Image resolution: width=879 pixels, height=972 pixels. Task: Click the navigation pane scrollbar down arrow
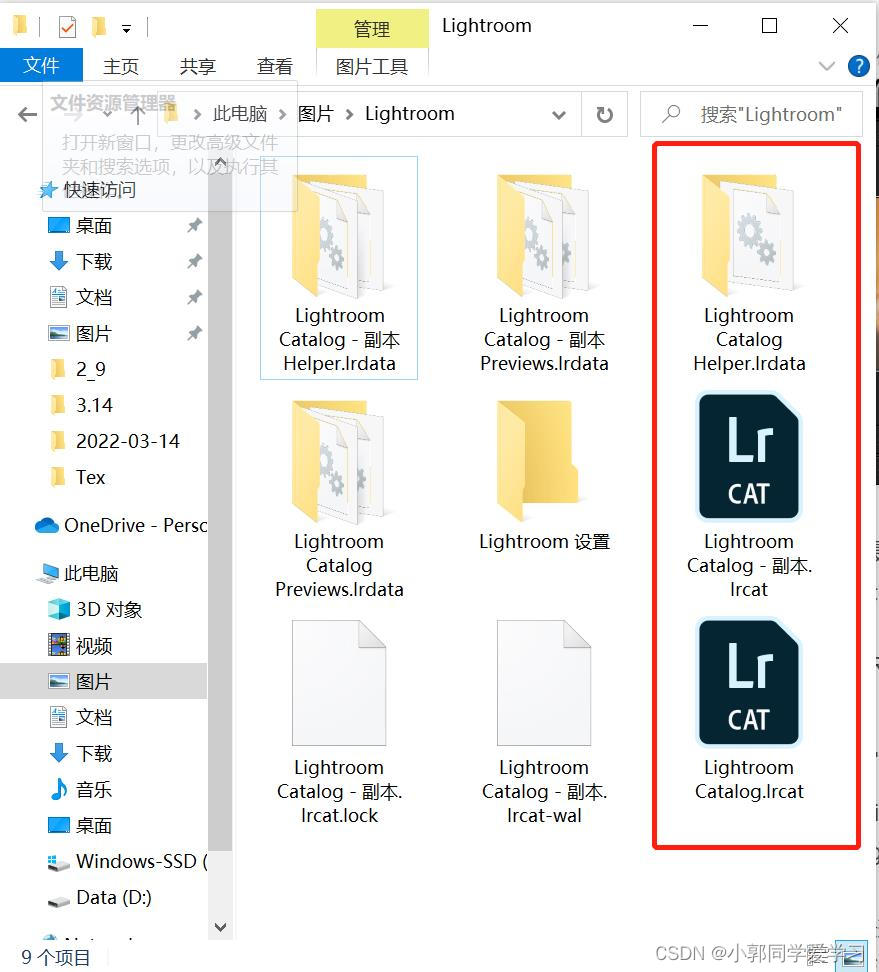tap(220, 927)
